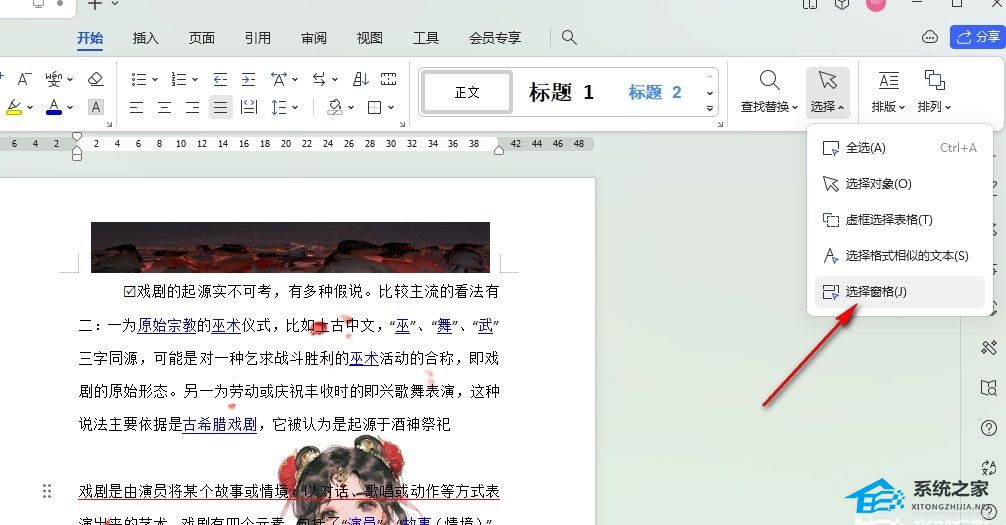Open the highlight color dropdown arrow

30,108
